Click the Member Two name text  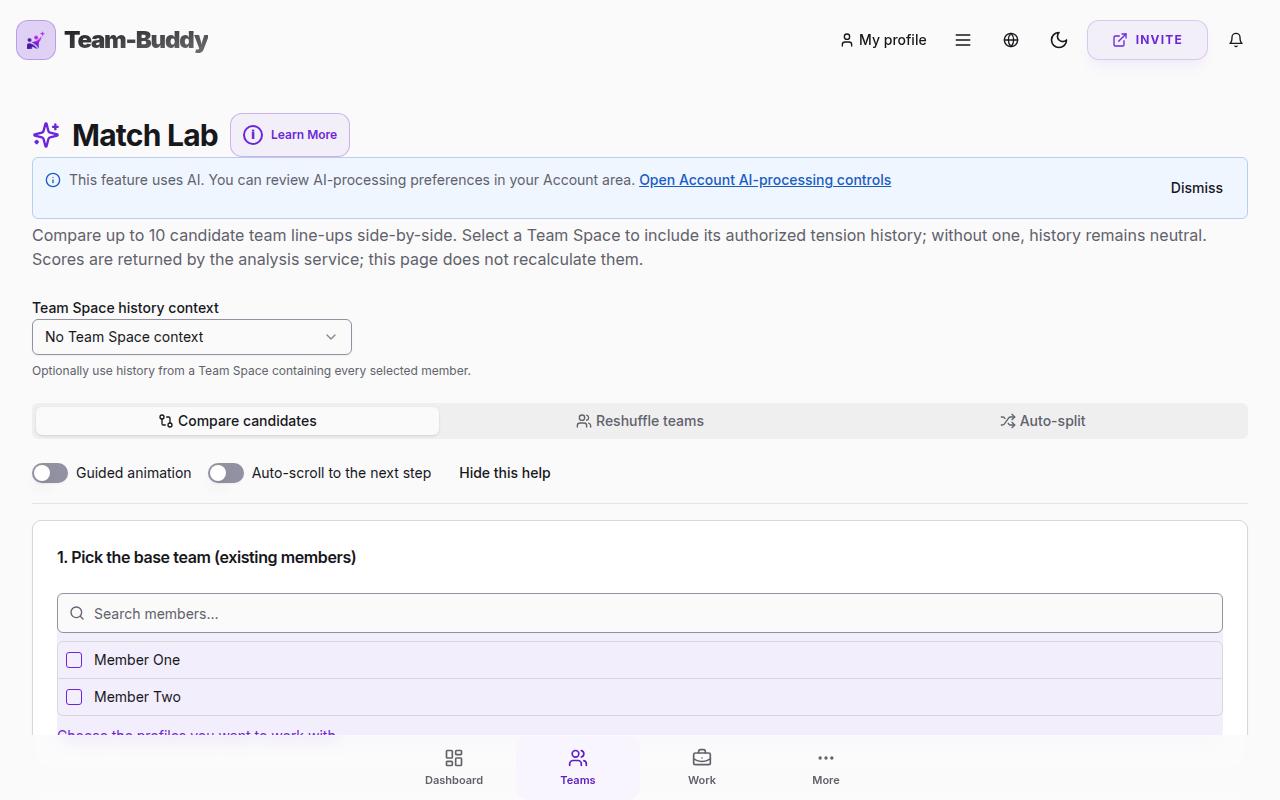click(x=137, y=697)
